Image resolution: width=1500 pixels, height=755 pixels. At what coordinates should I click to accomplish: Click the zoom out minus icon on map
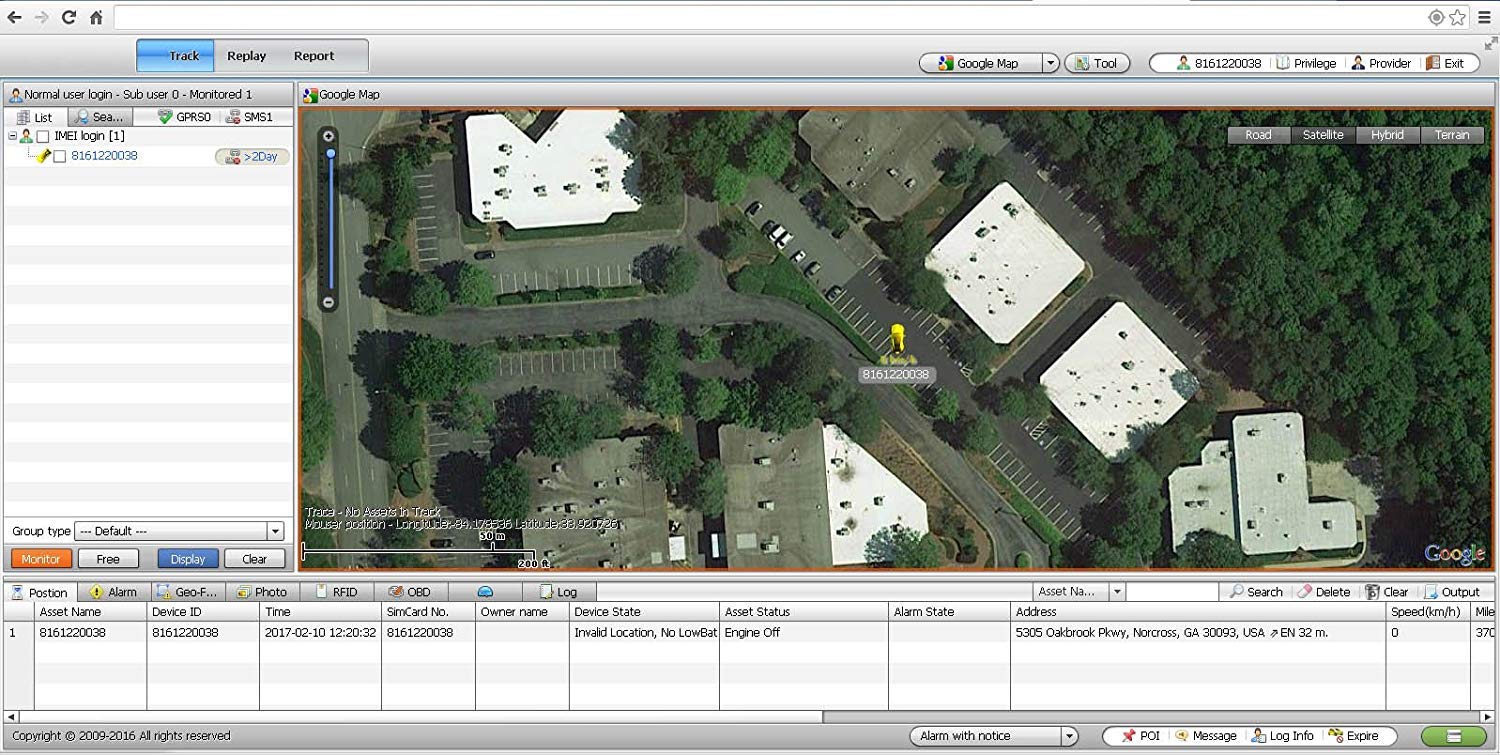click(329, 302)
